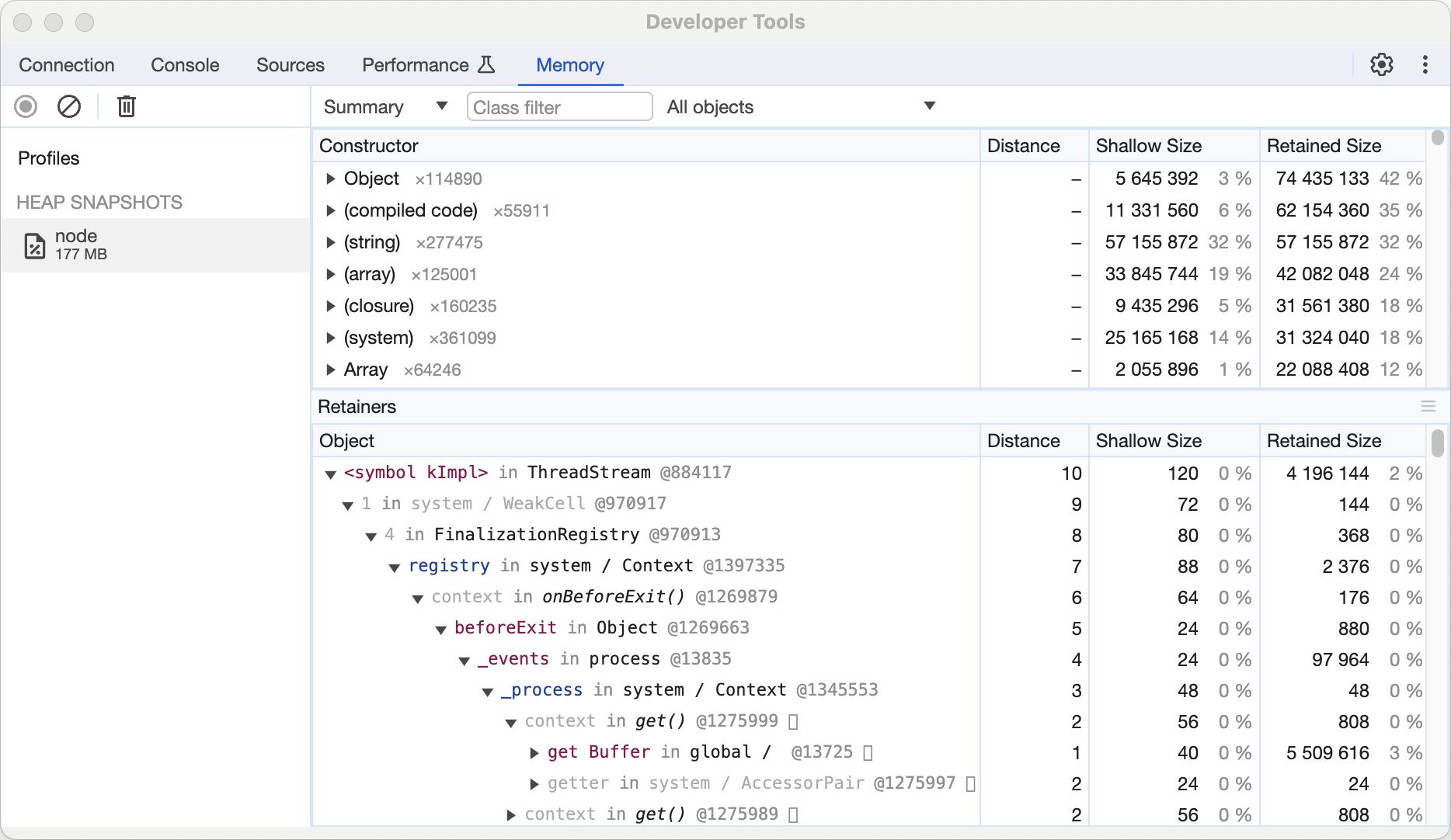Expand context in get() @1275989 row
Image resolution: width=1451 pixels, height=840 pixels.
(x=511, y=814)
